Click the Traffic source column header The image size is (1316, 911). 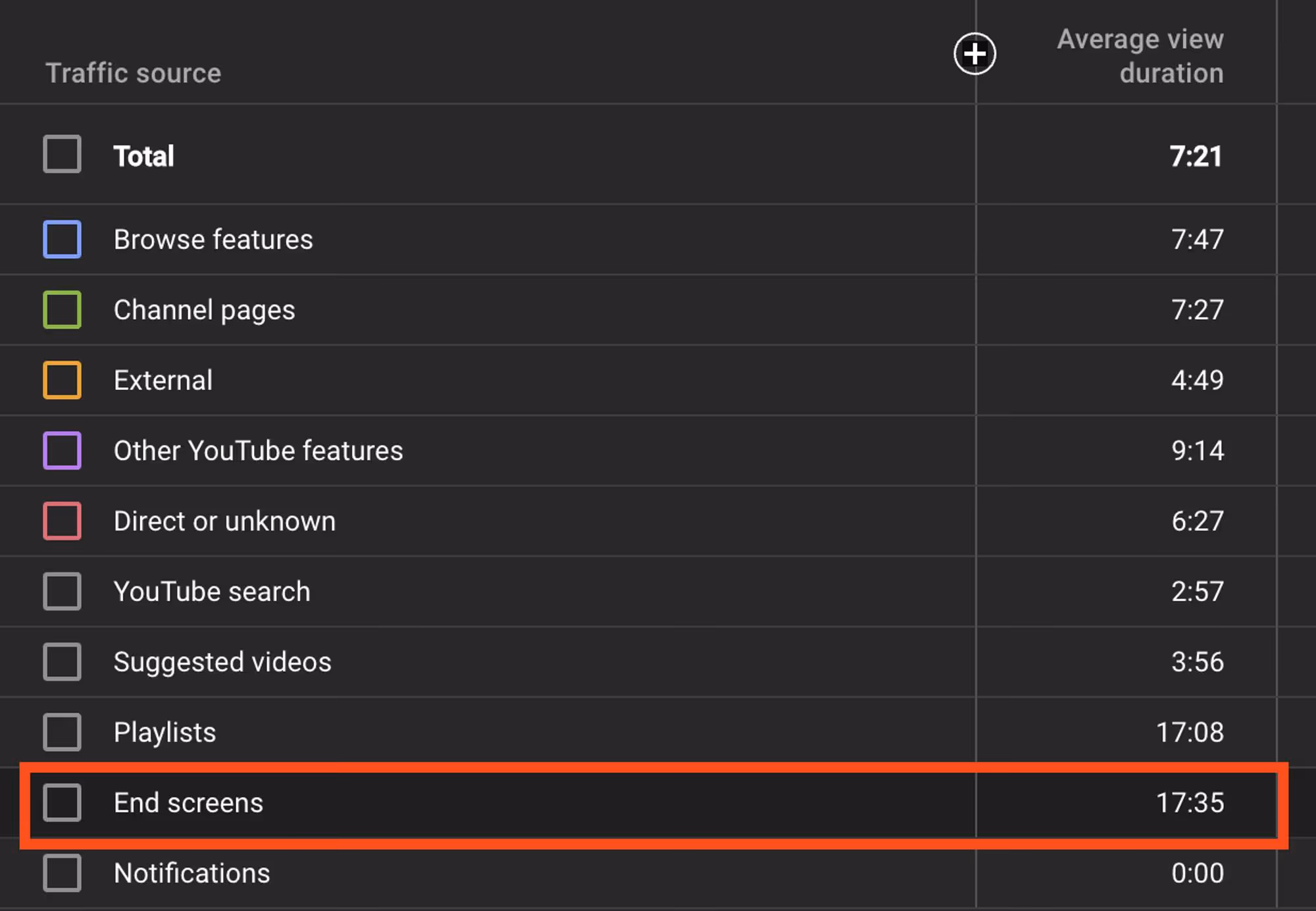pos(134,73)
